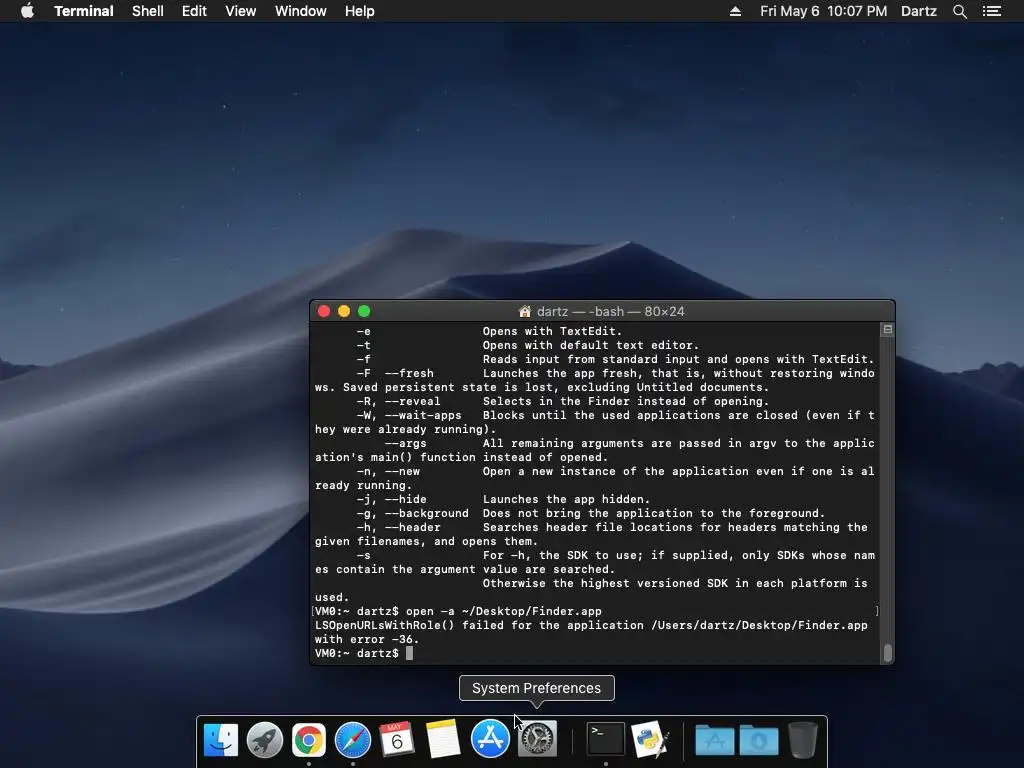Click the '--args' option text
The width and height of the screenshot is (1024, 768).
[x=406, y=443]
